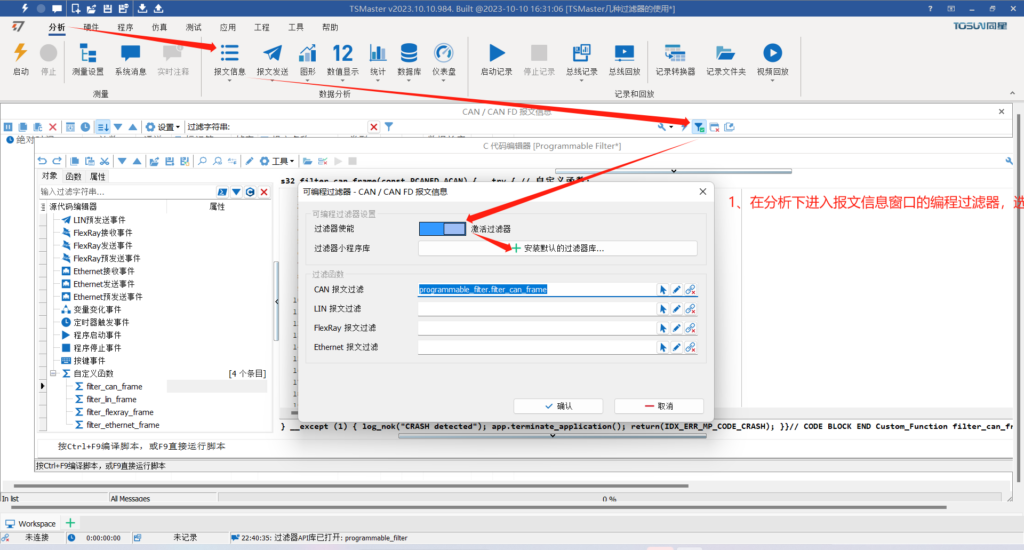1024x550 pixels.
Task: Click the 报文发送 paper plane icon
Action: 272,58
